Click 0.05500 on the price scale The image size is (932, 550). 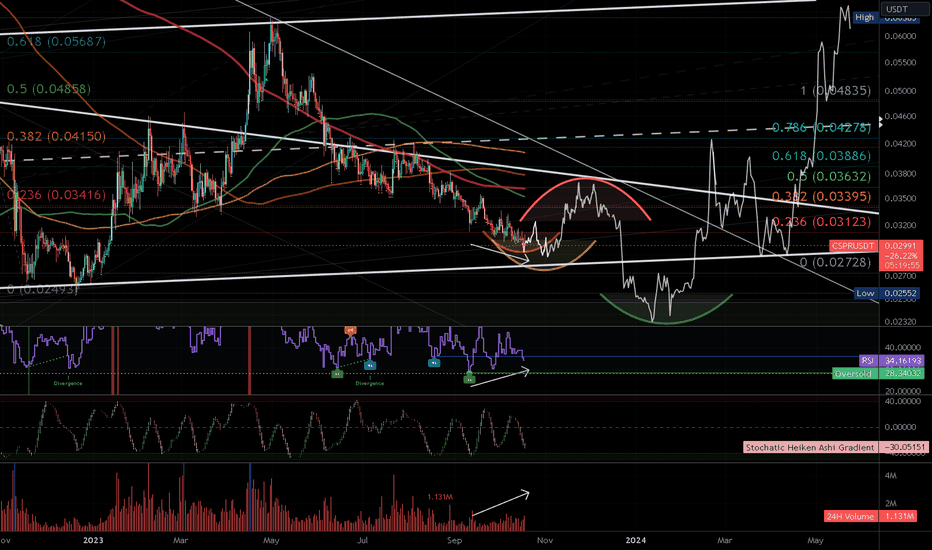point(900,62)
